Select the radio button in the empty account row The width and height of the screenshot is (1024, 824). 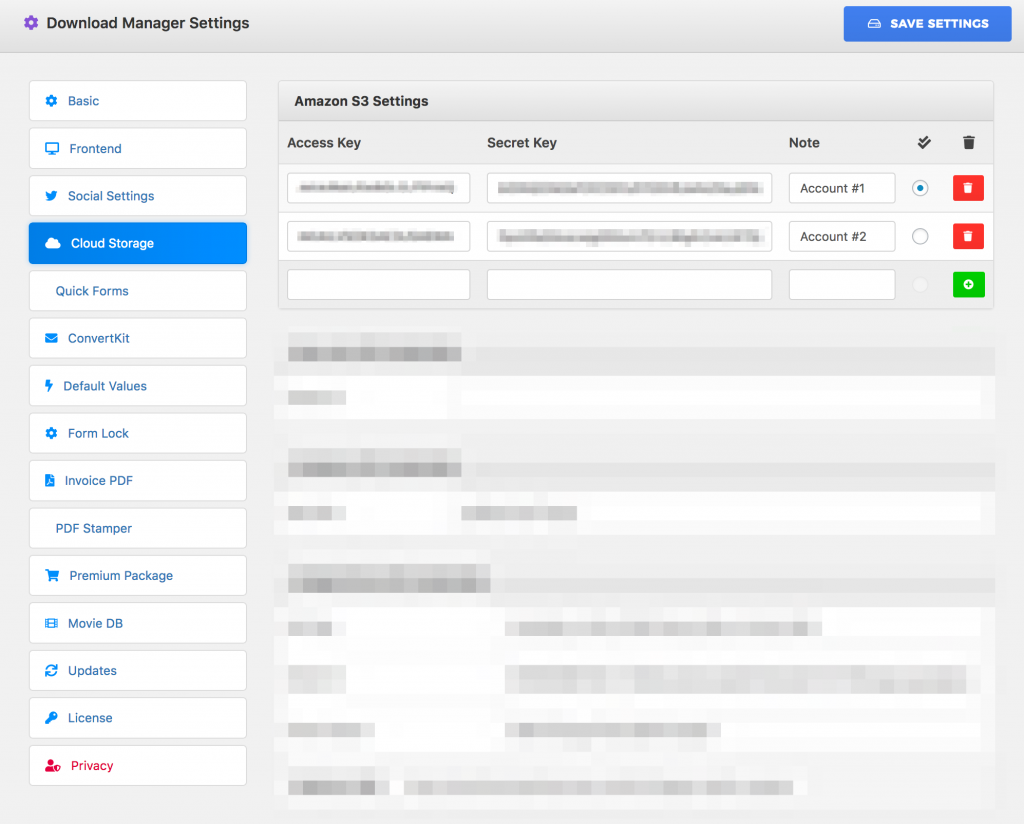(920, 284)
